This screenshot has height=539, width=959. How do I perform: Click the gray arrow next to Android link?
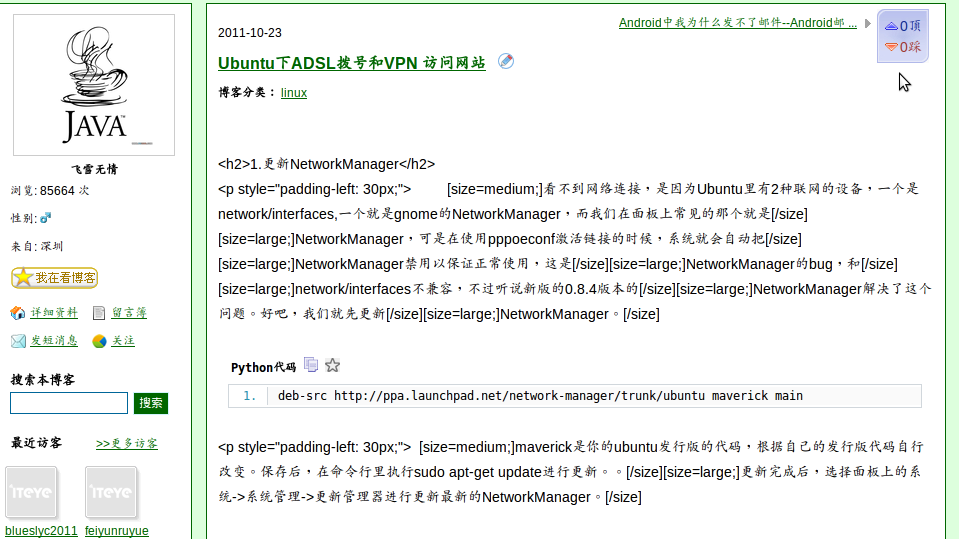pos(867,23)
